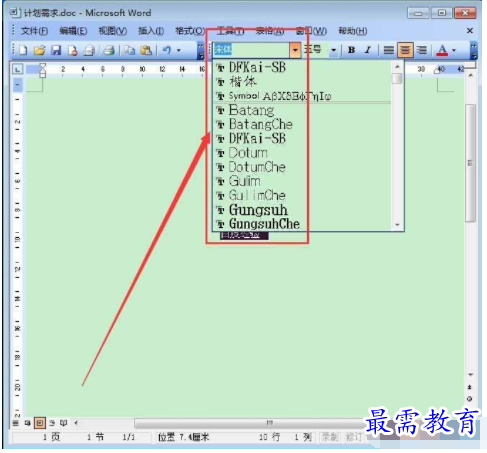Click the first line indent marker on ruler
Viewport: 487px width, 453px height.
[x=42, y=66]
